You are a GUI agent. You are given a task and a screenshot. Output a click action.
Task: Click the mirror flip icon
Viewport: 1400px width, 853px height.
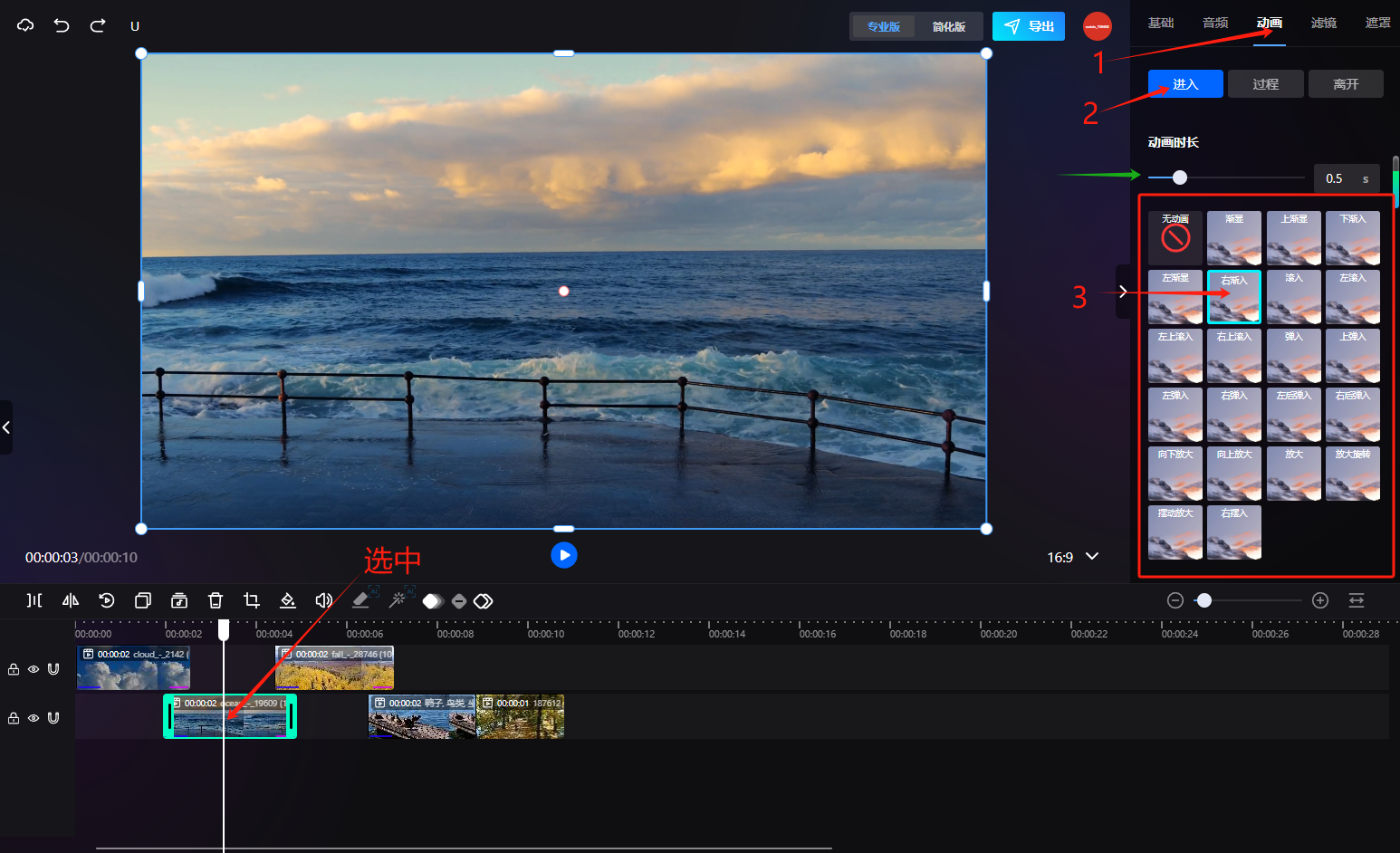(x=71, y=600)
